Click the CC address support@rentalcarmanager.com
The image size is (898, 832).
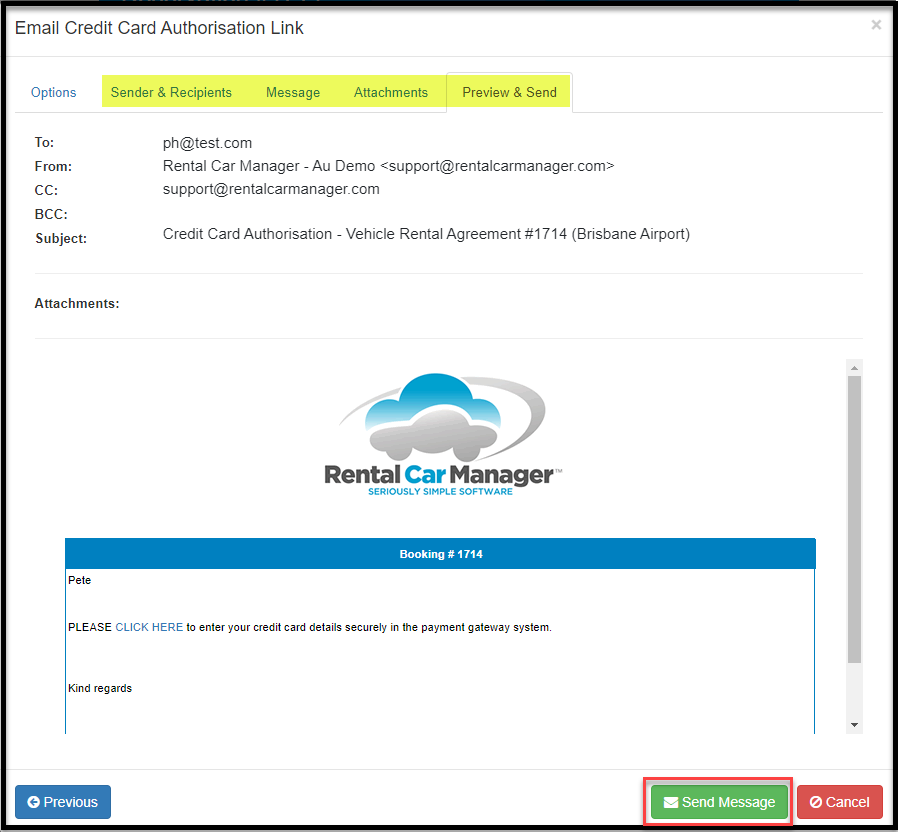point(268,189)
